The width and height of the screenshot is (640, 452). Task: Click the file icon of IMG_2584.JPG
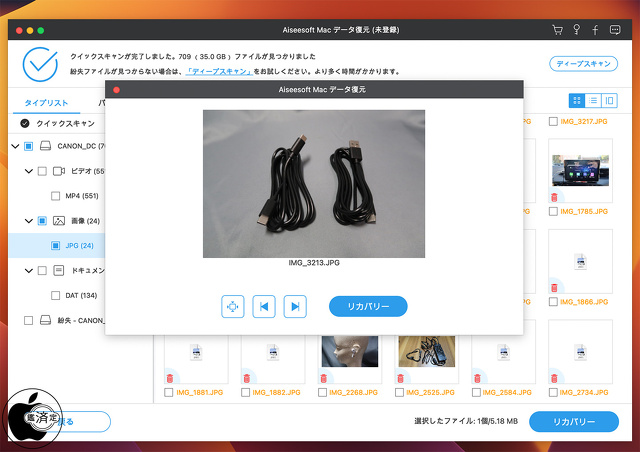coord(504,352)
